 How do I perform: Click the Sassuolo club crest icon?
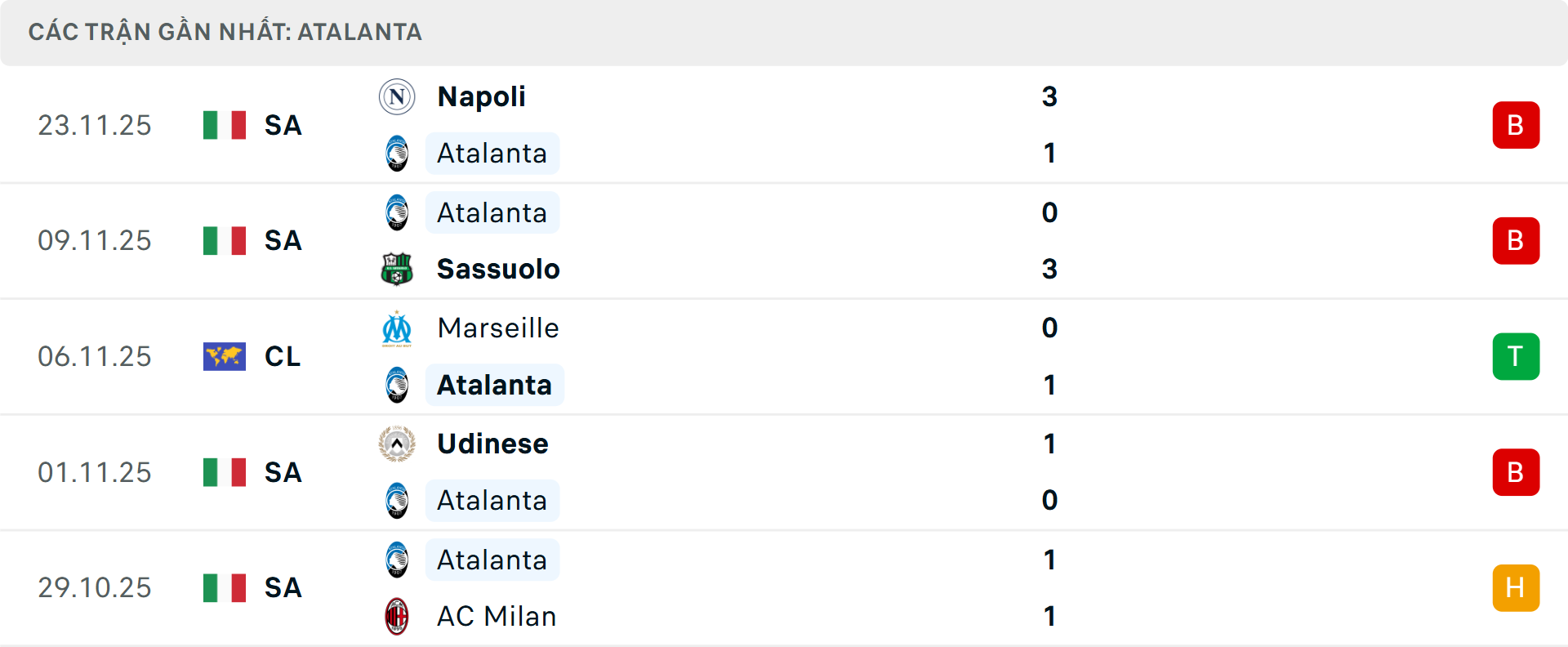pyautogui.click(x=397, y=269)
